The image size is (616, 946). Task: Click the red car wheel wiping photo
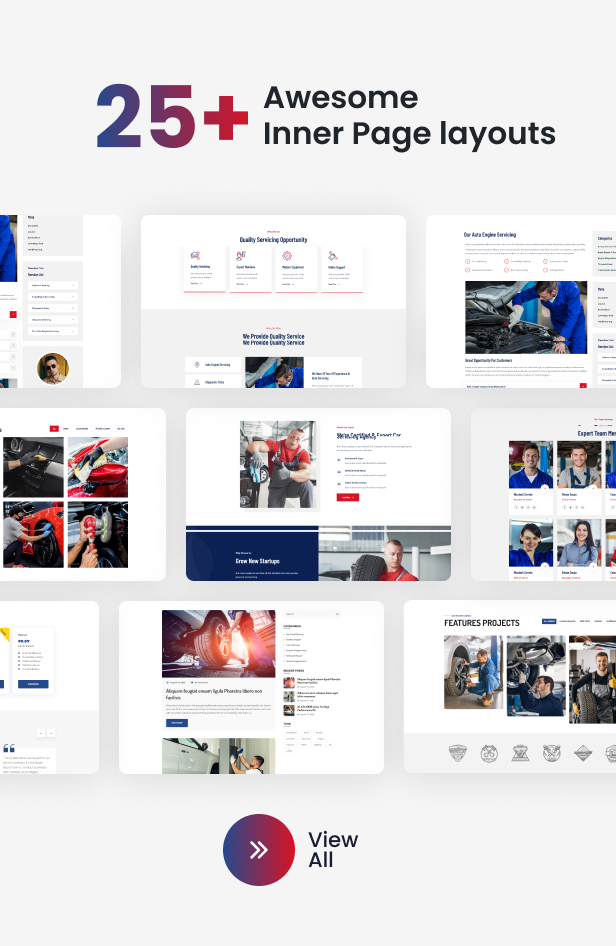(x=33, y=535)
